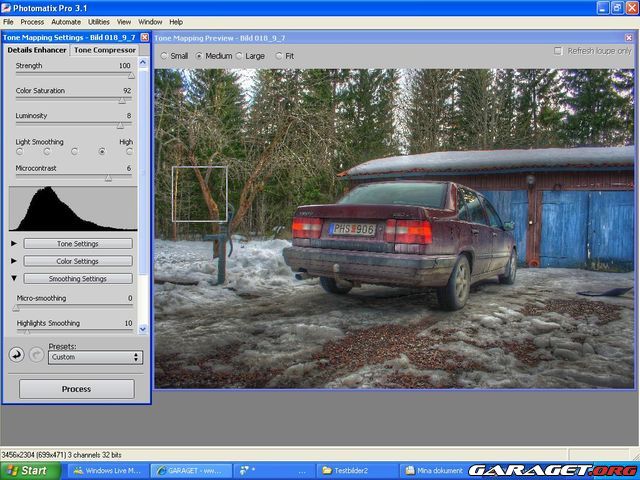Viewport: 640px width, 480px height.
Task: Open the Automate menu
Action: [x=66, y=22]
